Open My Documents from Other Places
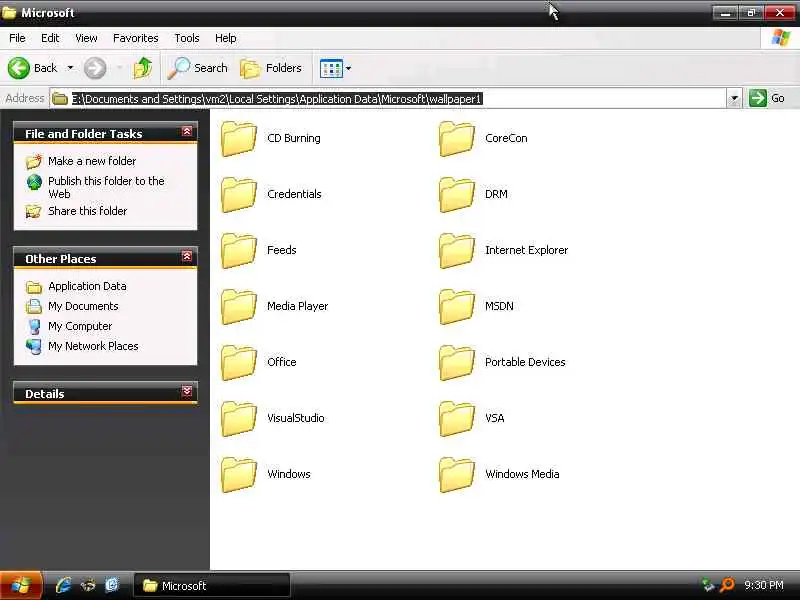Viewport: 800px width, 600px height. [83, 306]
